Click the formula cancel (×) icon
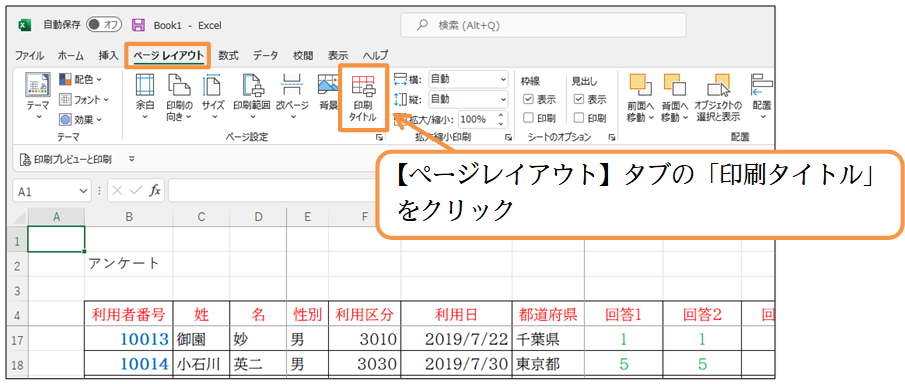 [x=118, y=191]
